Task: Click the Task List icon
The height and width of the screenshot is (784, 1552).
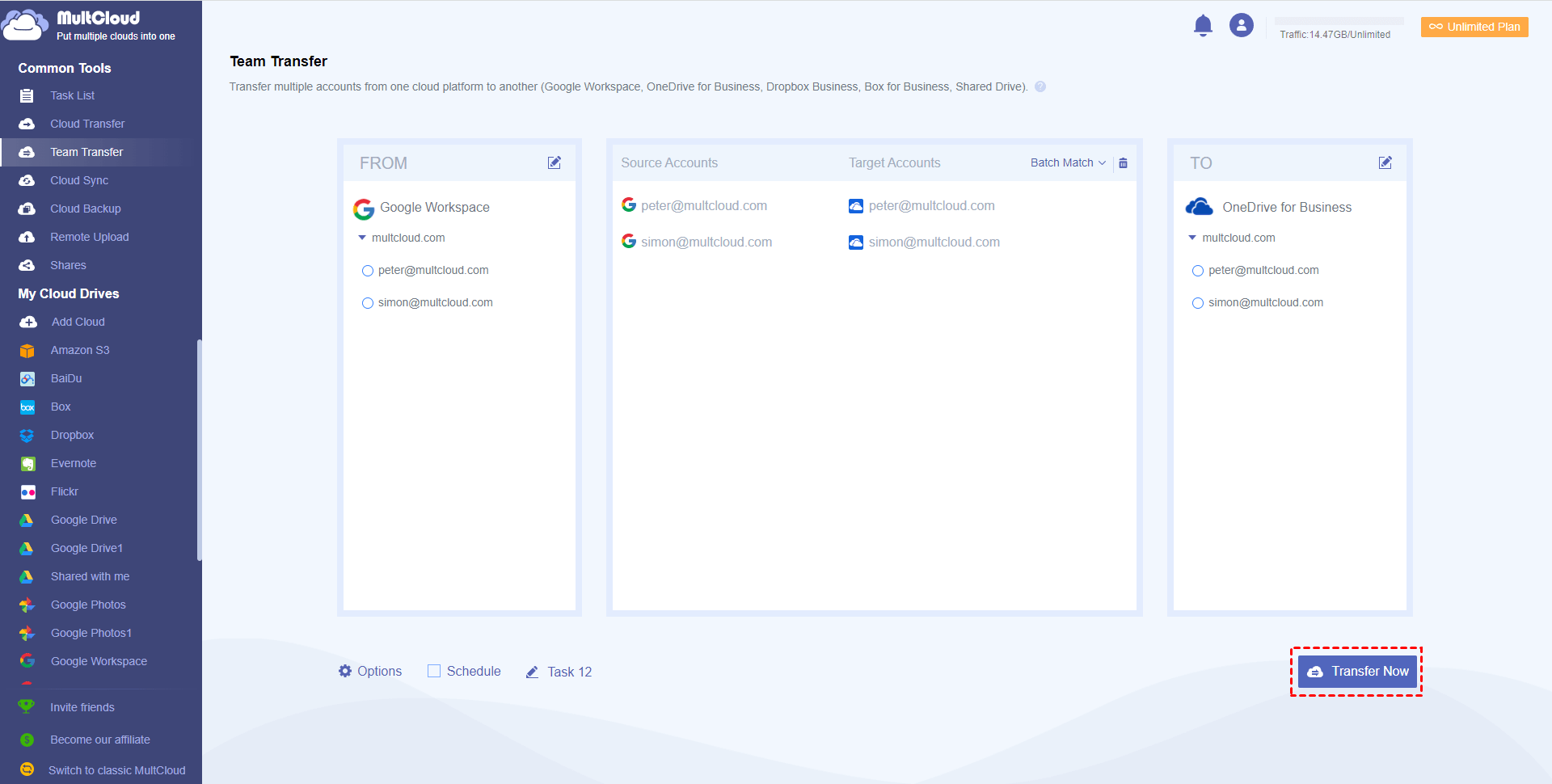Action: 27,95
